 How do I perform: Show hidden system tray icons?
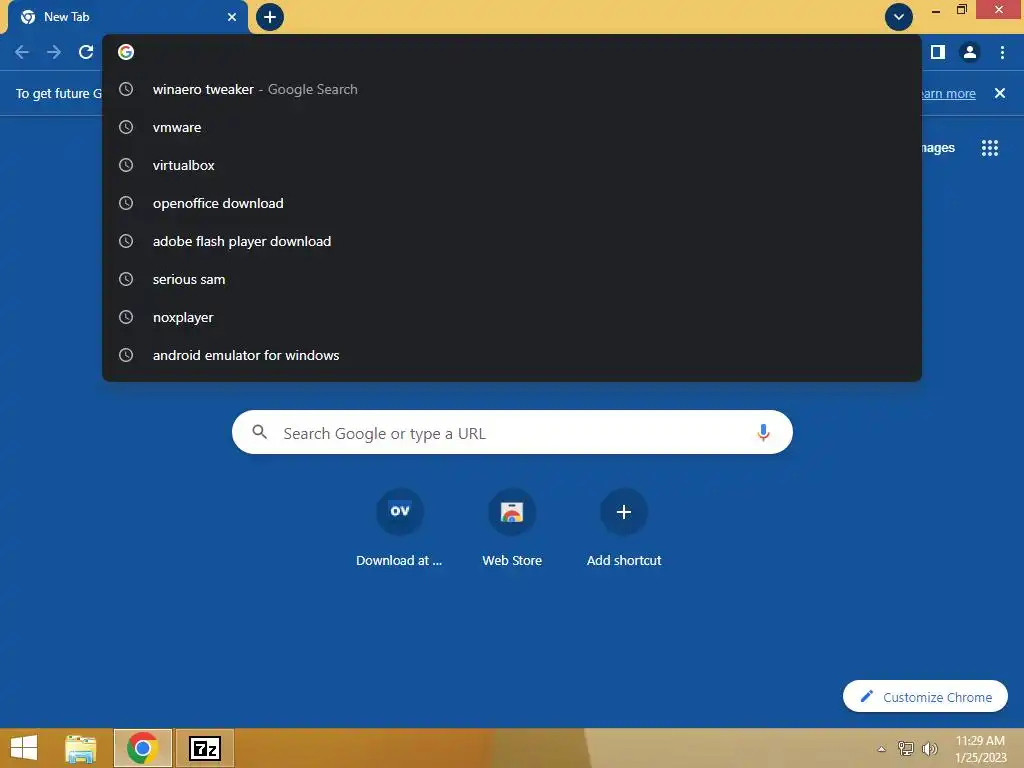tap(882, 749)
